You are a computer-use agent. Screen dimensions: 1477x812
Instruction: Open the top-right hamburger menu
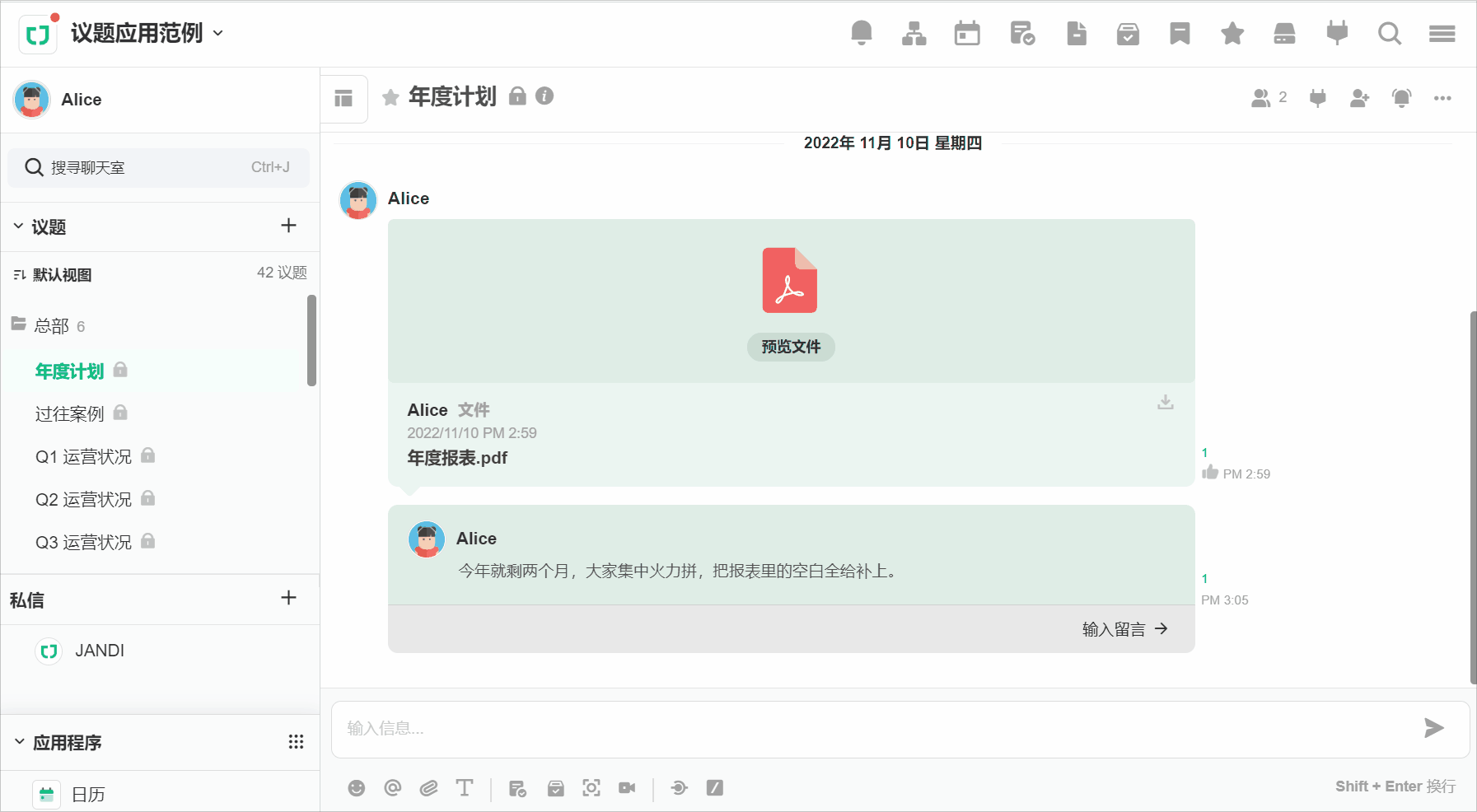tap(1442, 33)
